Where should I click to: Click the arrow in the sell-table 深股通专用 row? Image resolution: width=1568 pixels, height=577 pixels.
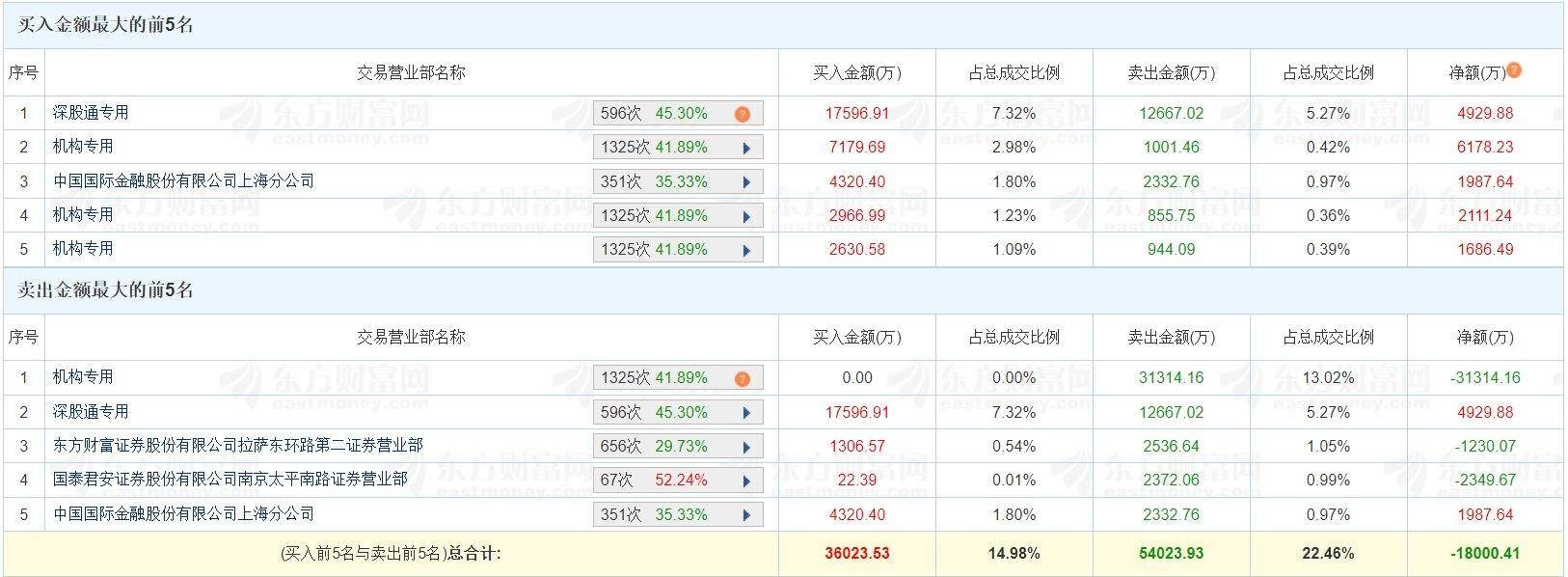coord(746,413)
